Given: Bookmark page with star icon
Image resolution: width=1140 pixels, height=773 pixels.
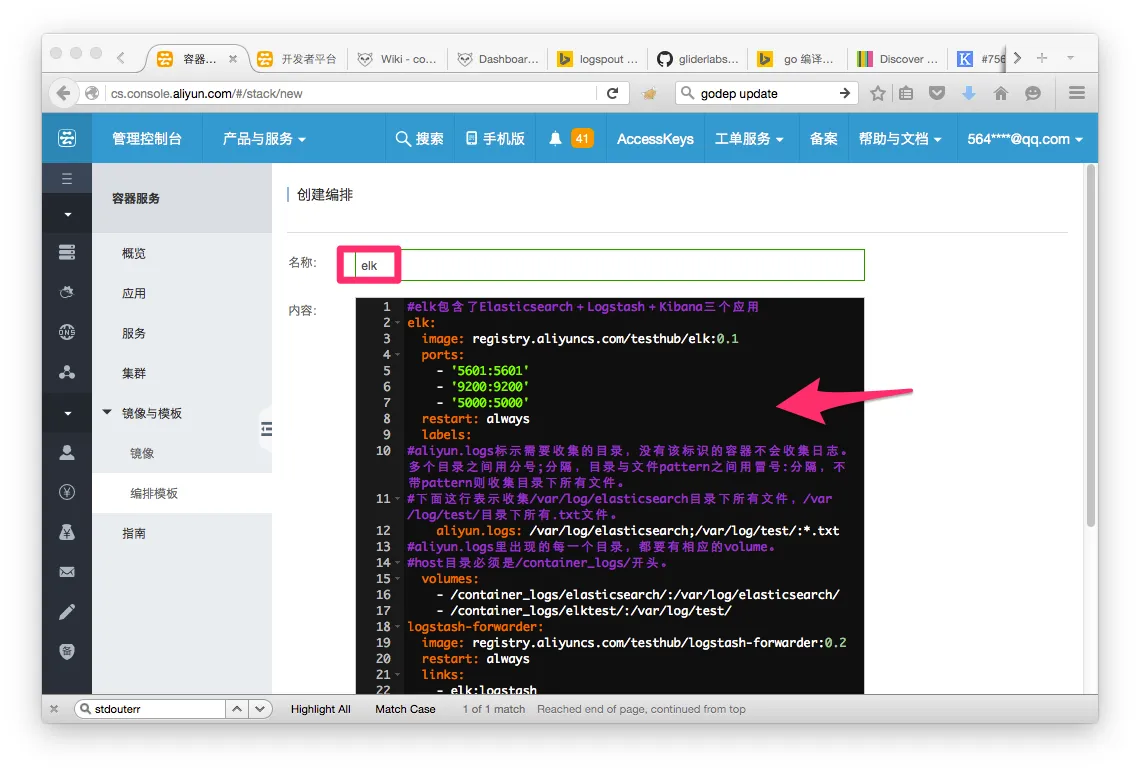Looking at the screenshot, I should (878, 93).
